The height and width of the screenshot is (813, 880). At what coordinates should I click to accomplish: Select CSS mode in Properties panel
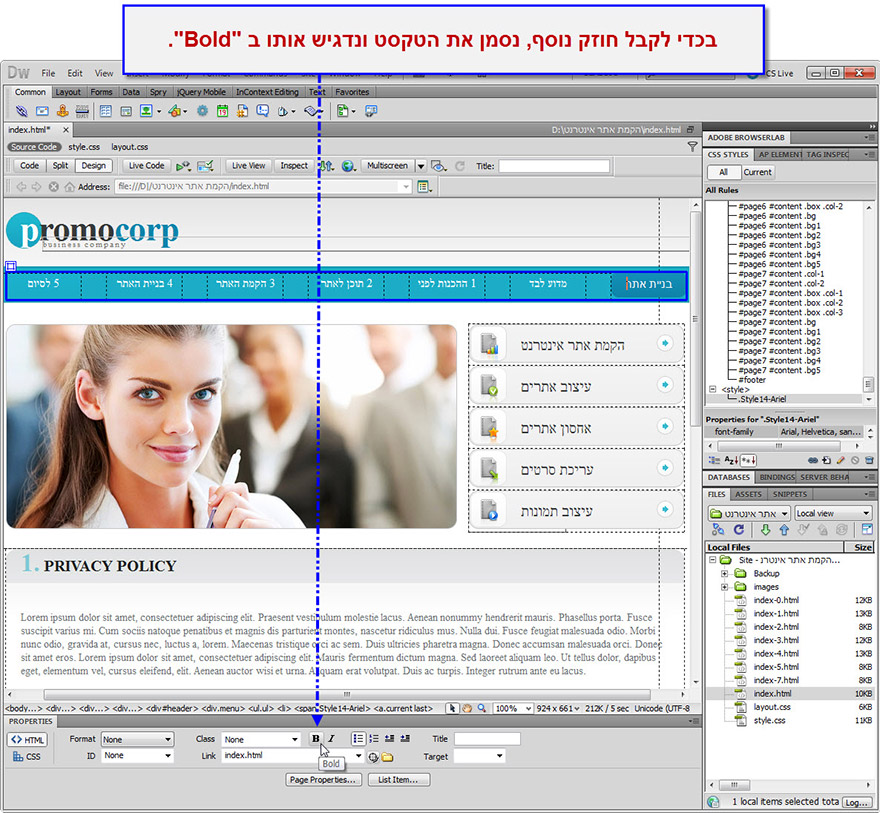coord(27,756)
